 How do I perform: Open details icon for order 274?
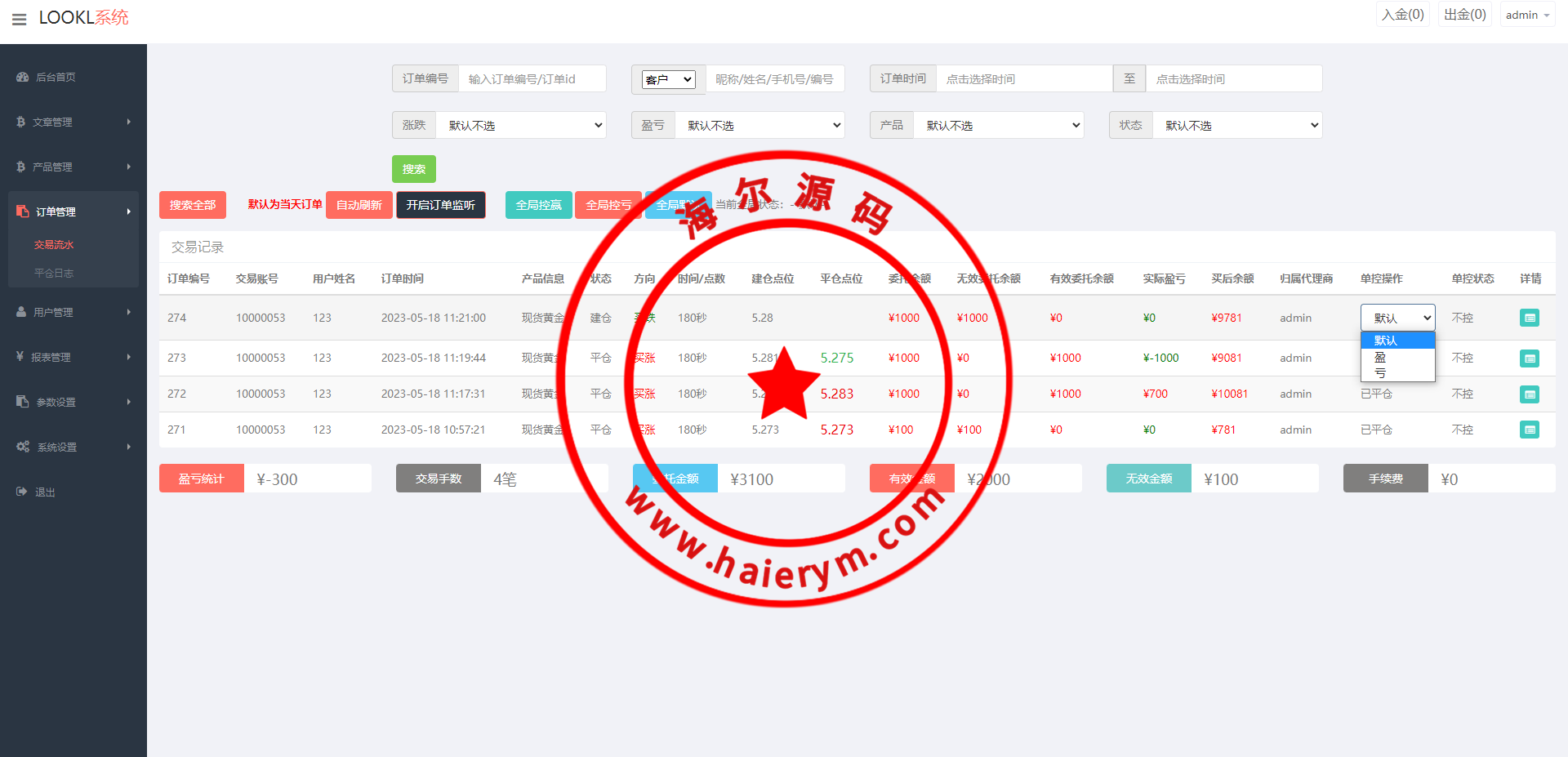[x=1529, y=318]
